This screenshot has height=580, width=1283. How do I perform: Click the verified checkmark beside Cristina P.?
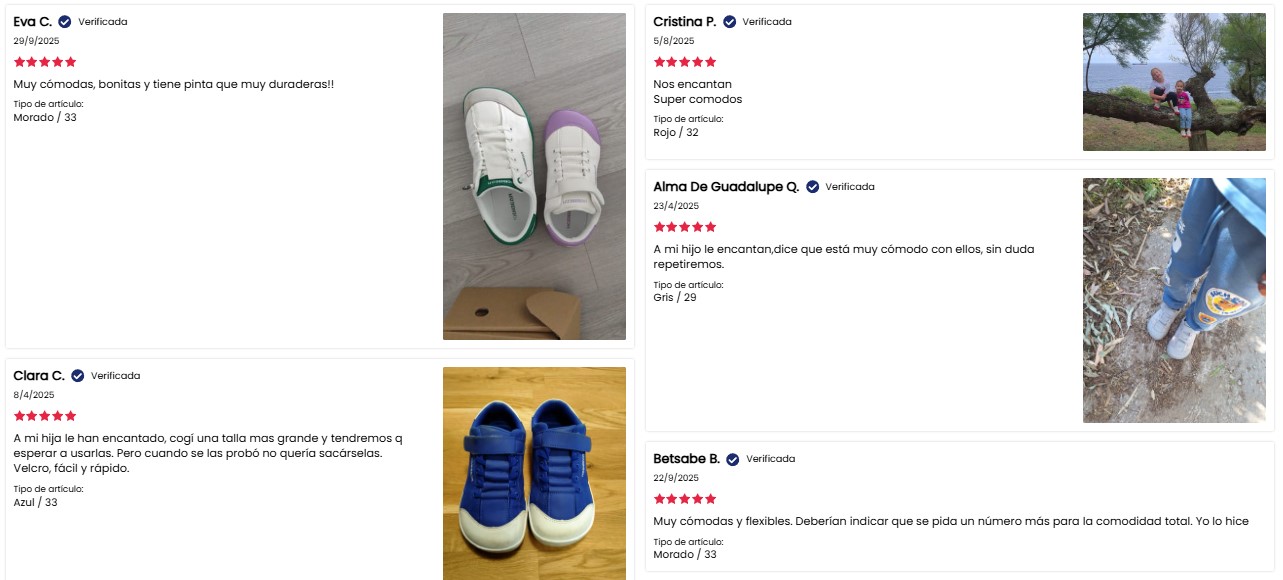pos(729,21)
